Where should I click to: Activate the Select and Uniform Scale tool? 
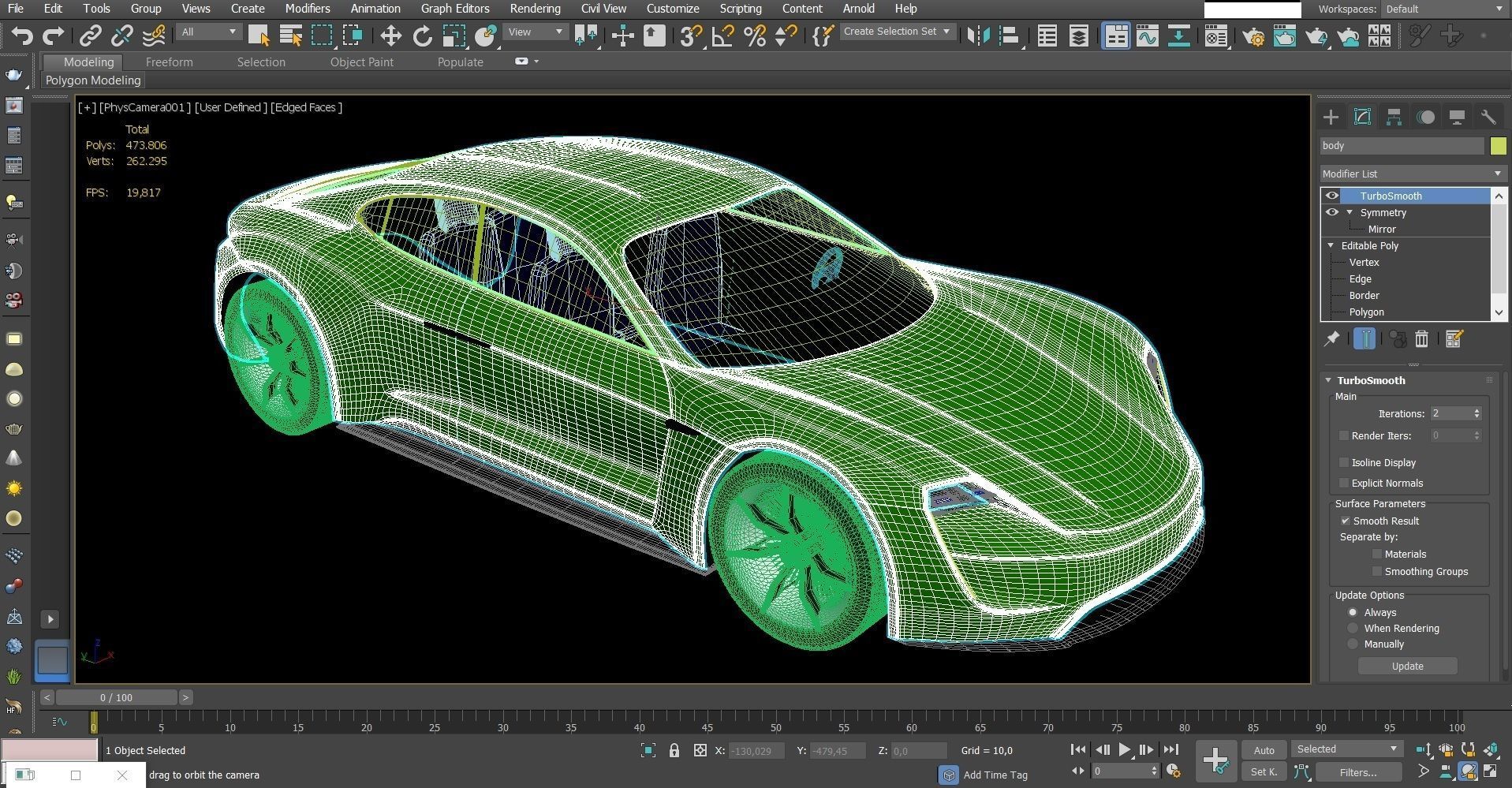point(454,35)
